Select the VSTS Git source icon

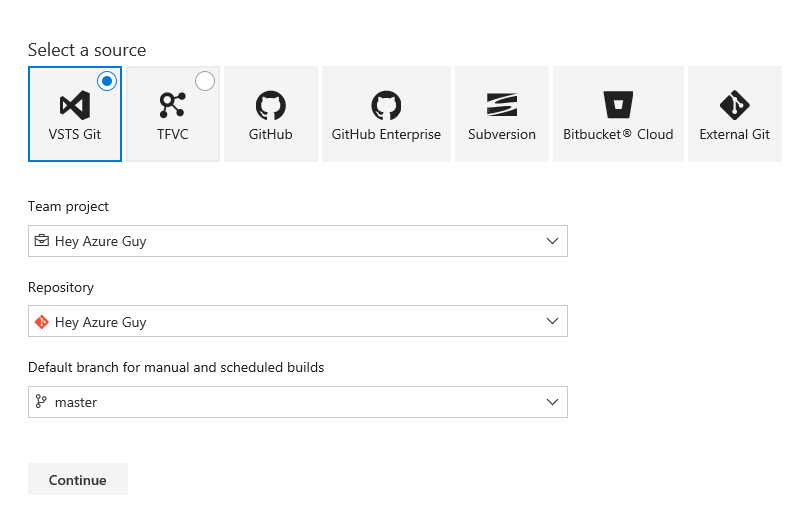[75, 105]
